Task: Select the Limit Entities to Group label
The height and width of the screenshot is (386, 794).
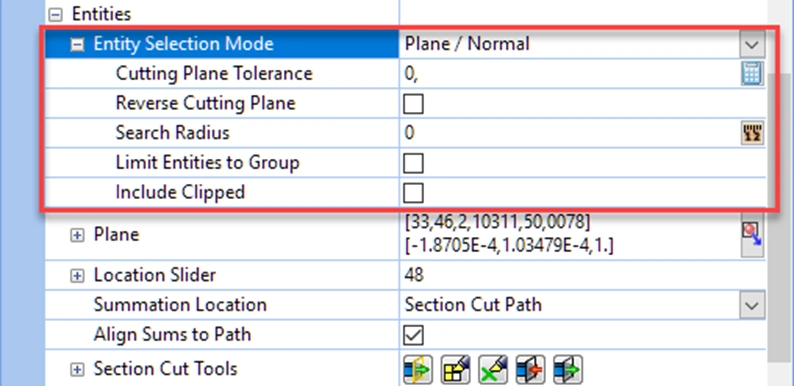Action: coord(208,163)
